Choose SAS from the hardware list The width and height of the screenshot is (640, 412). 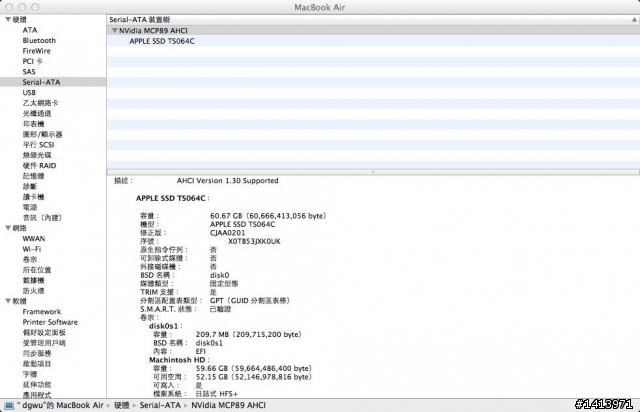pos(29,72)
